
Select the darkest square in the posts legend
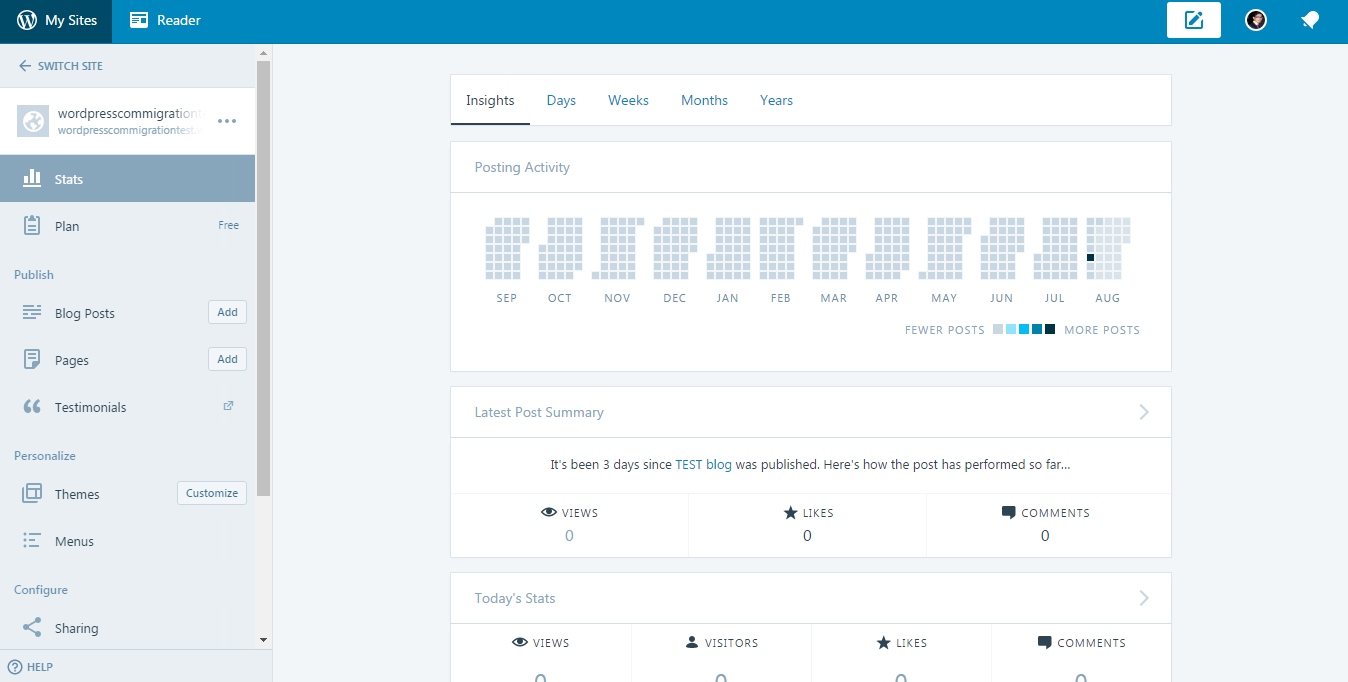1049,328
